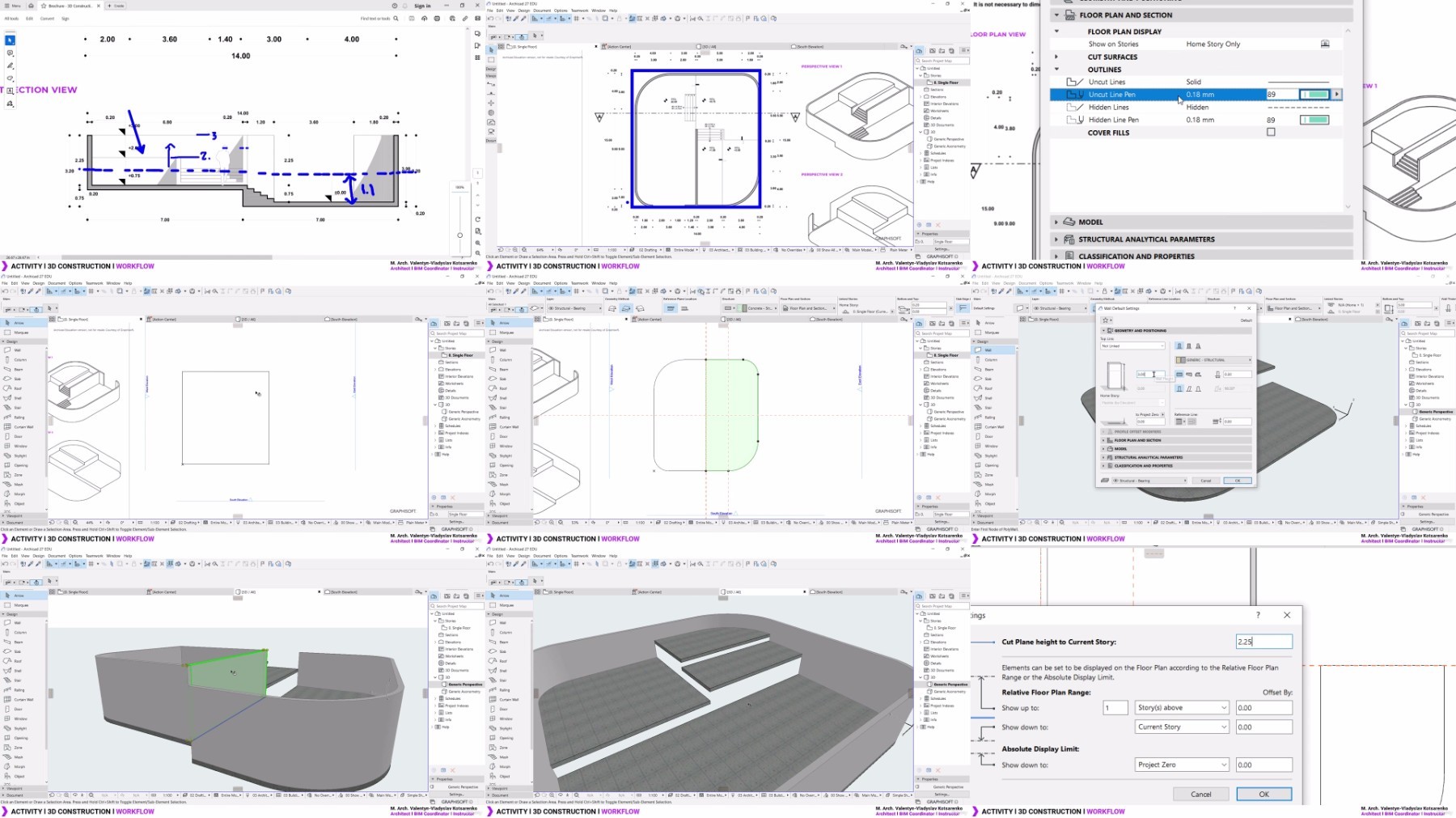Image resolution: width=1456 pixels, height=818 pixels.
Task: Enable the Cover Fills checkbox
Action: pos(1271,132)
